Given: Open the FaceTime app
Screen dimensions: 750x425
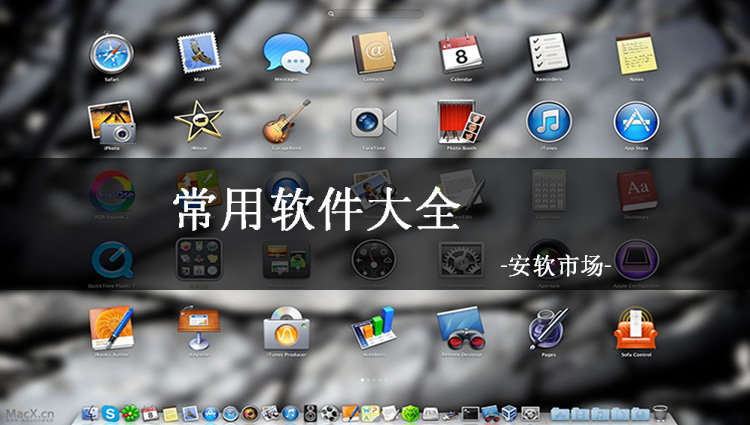Looking at the screenshot, I should click(x=374, y=122).
